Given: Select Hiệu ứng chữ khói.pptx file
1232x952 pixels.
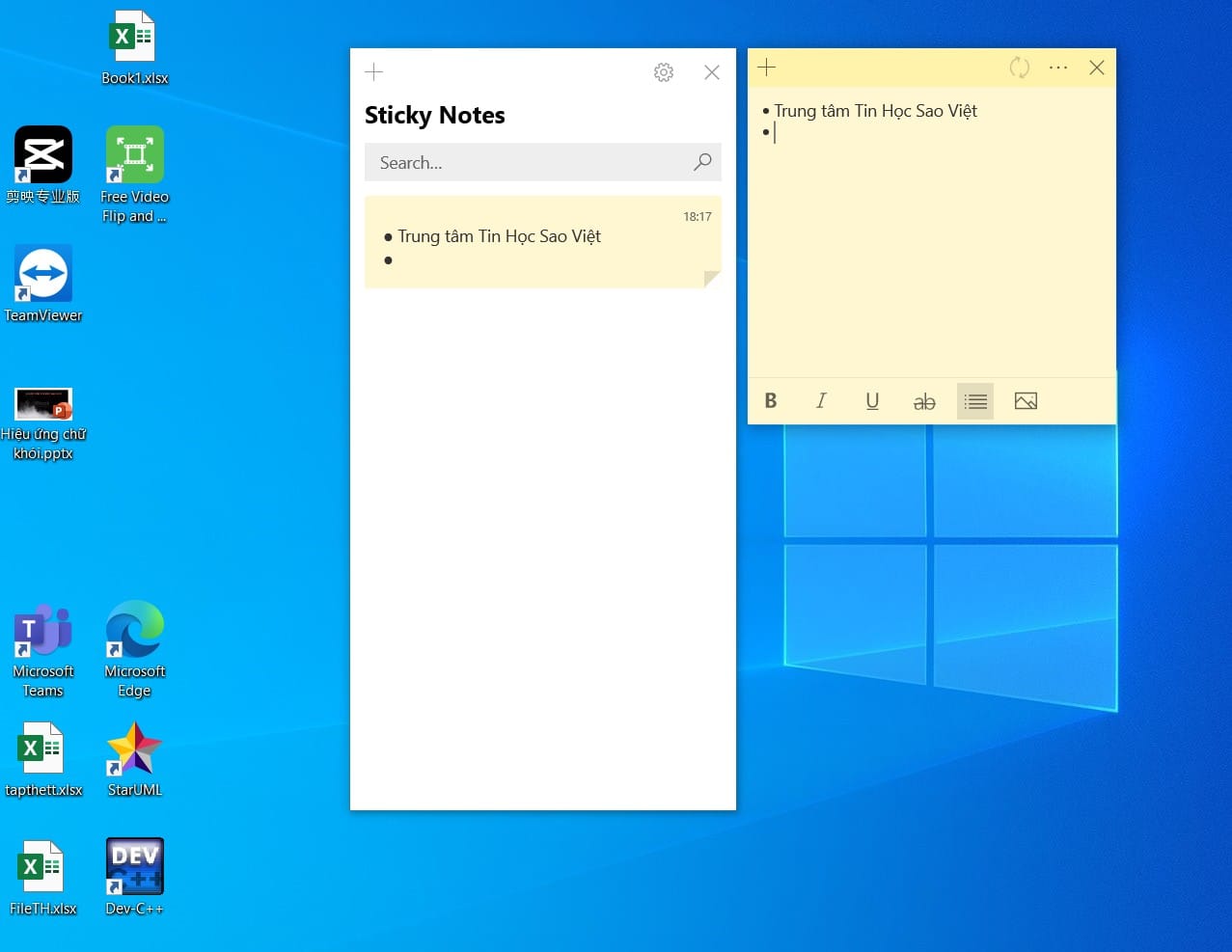Looking at the screenshot, I should 43,422.
